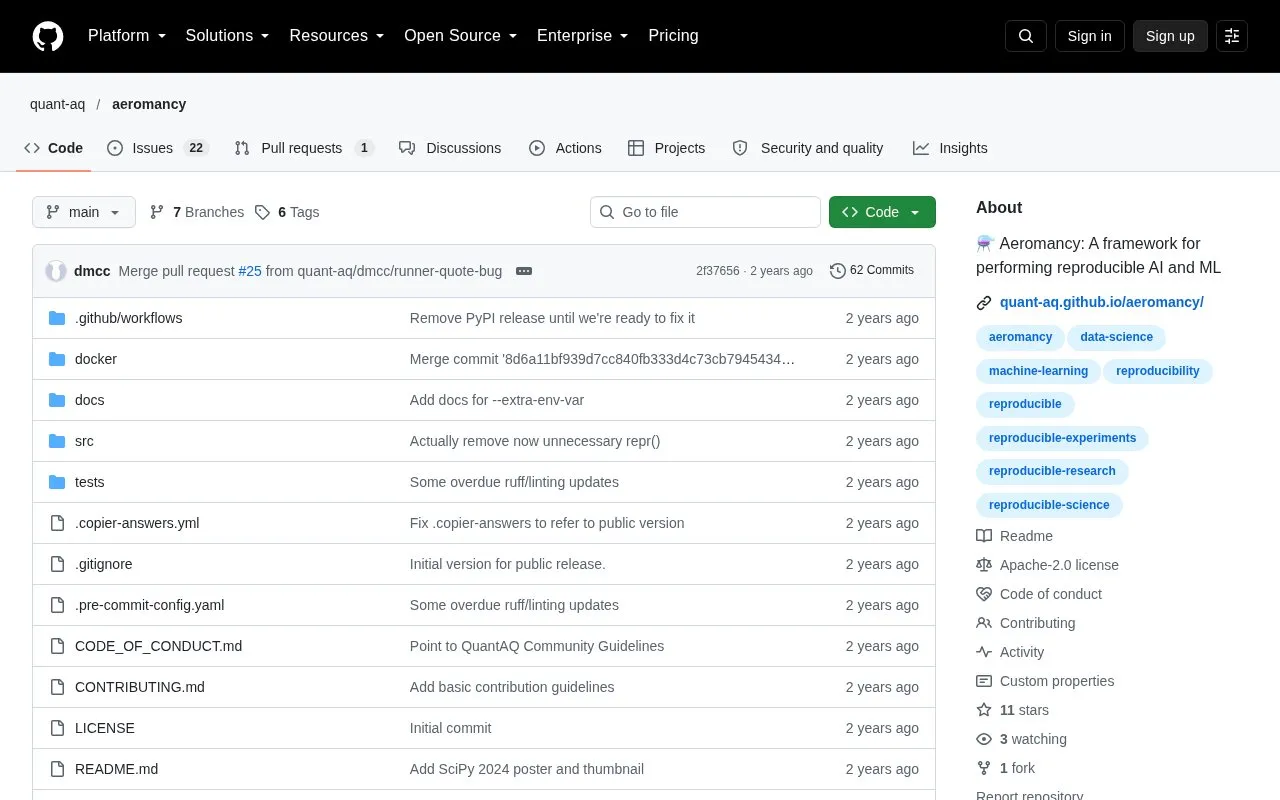Click the Custom properties icon

984,681
